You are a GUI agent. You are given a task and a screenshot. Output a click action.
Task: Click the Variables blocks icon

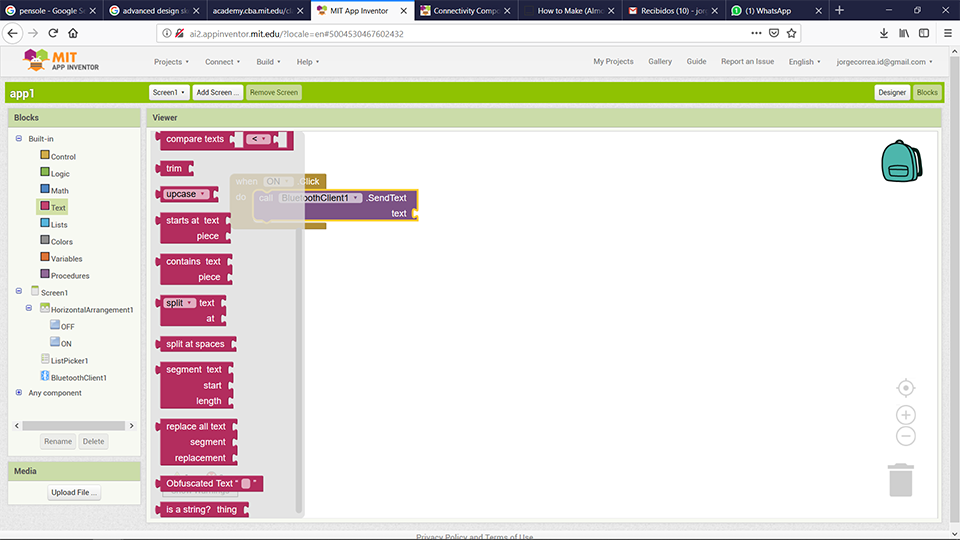45,258
